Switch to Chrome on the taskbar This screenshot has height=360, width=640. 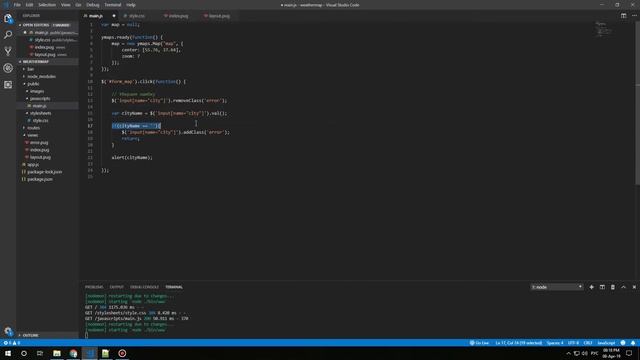[73, 353]
